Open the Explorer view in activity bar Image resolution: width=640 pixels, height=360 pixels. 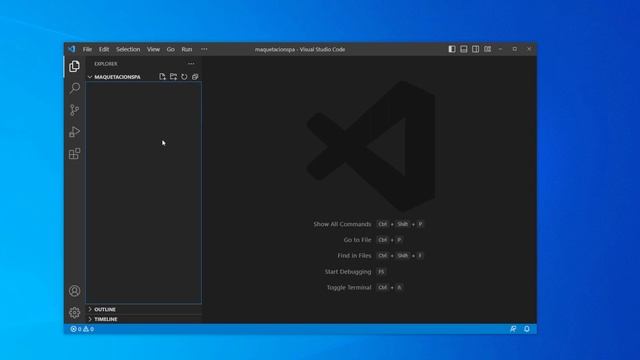coord(74,66)
